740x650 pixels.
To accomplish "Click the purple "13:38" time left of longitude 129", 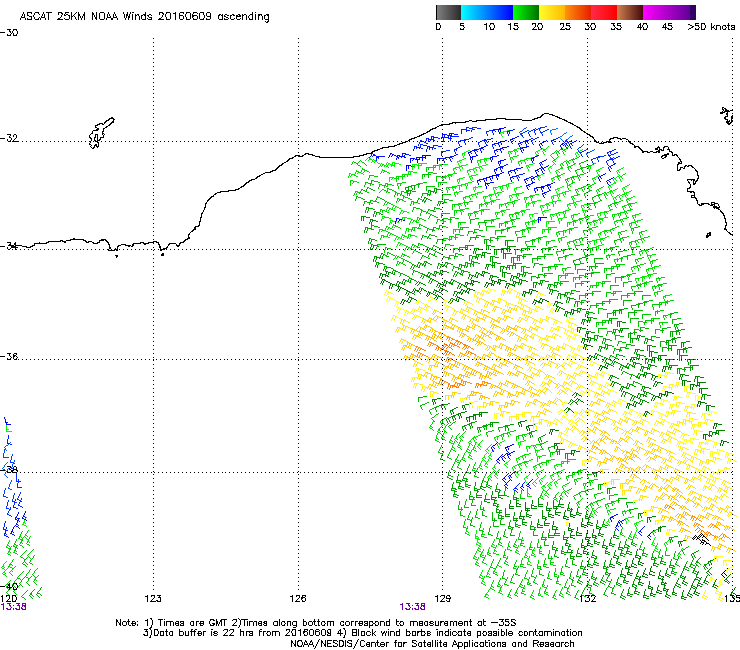I will pos(412,607).
